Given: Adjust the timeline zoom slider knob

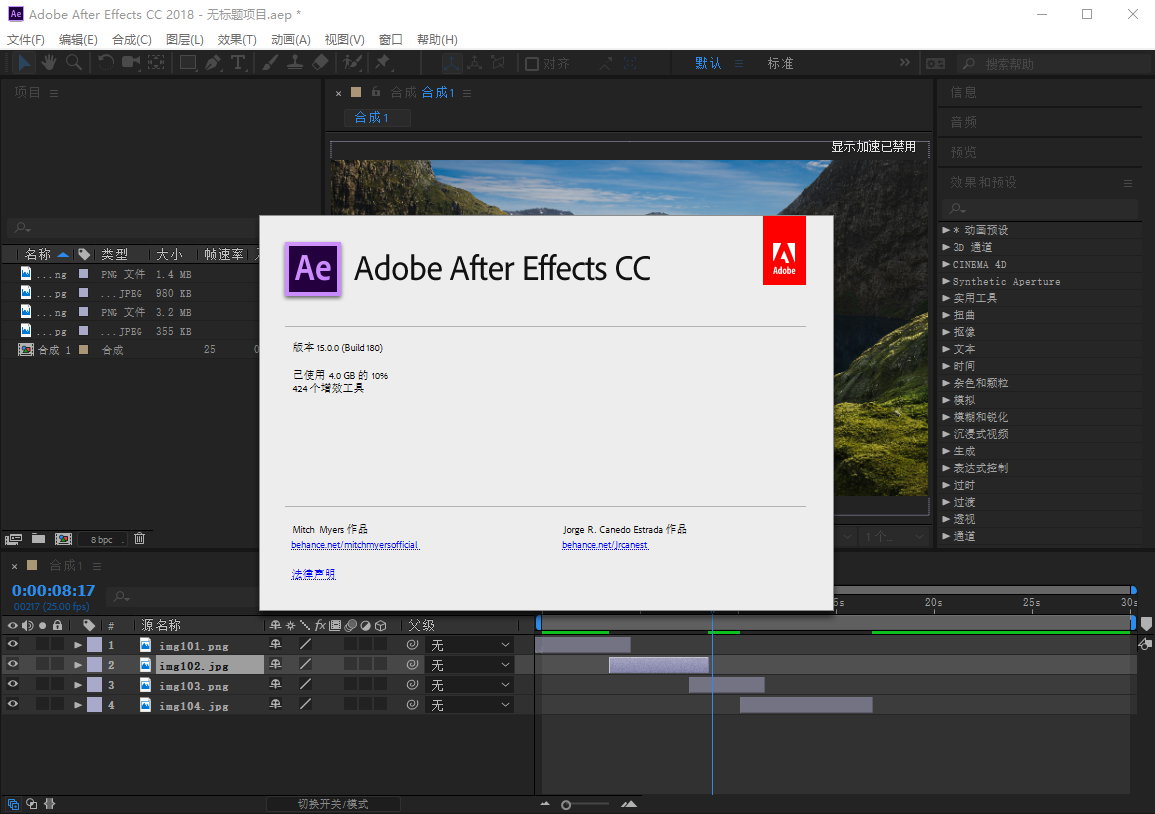Looking at the screenshot, I should click(x=566, y=804).
